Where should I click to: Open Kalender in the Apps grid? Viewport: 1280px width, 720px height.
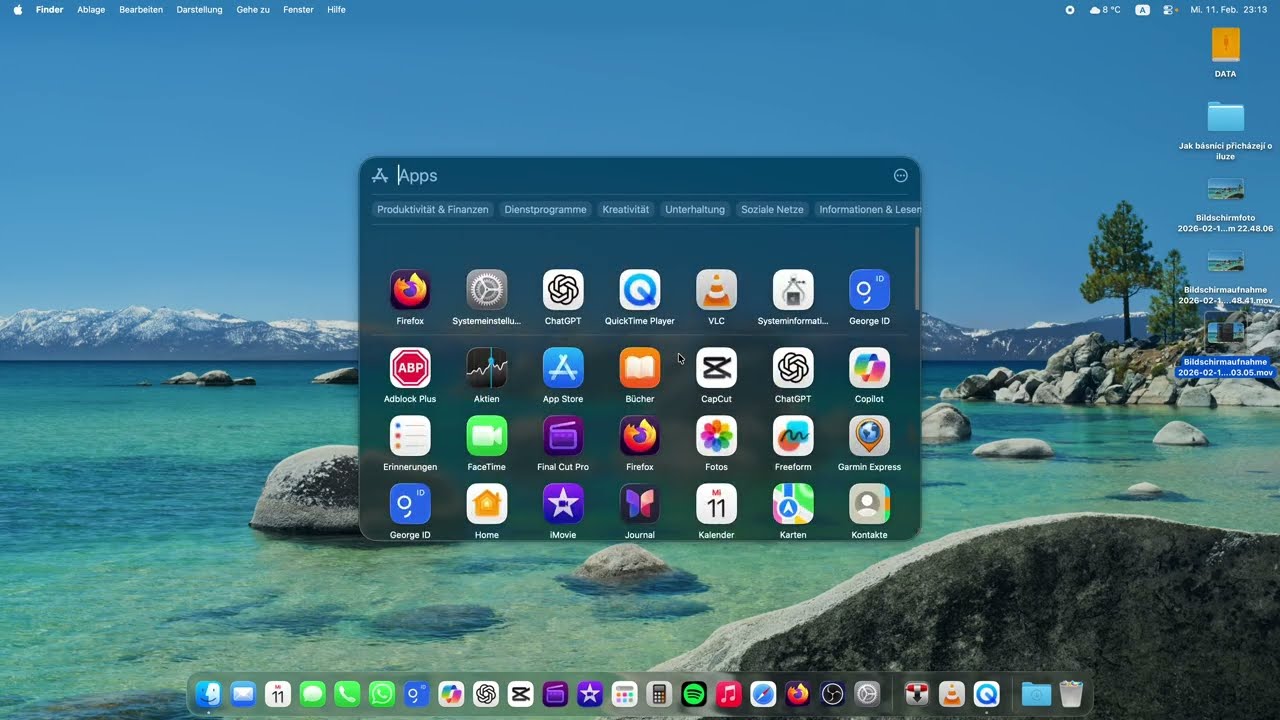tap(716, 504)
